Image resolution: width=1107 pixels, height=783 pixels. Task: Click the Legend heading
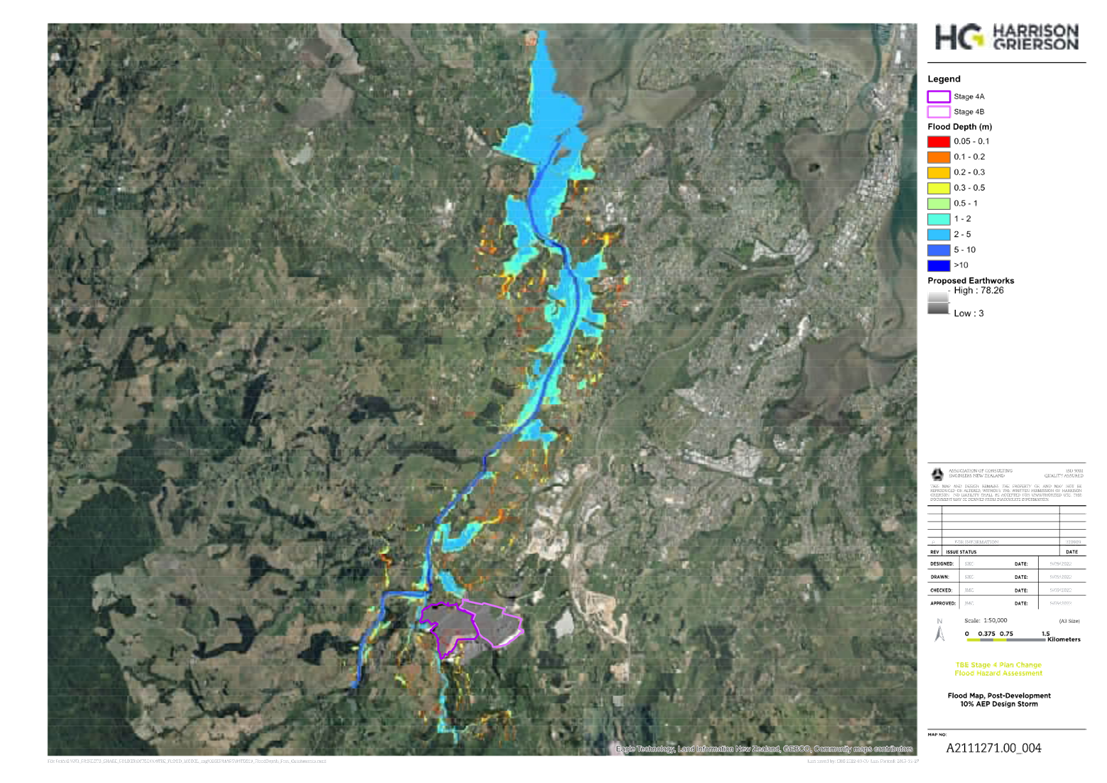point(943,78)
